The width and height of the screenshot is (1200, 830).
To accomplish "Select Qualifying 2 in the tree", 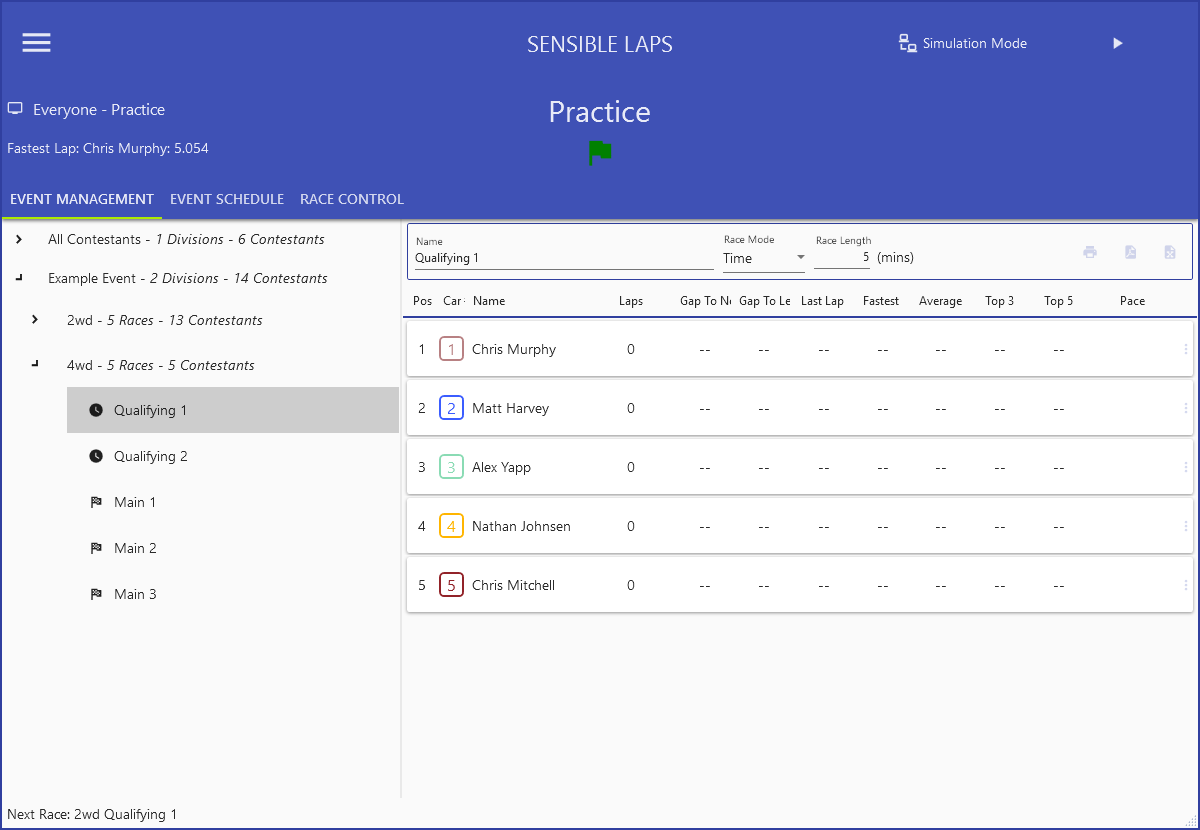I will (150, 456).
